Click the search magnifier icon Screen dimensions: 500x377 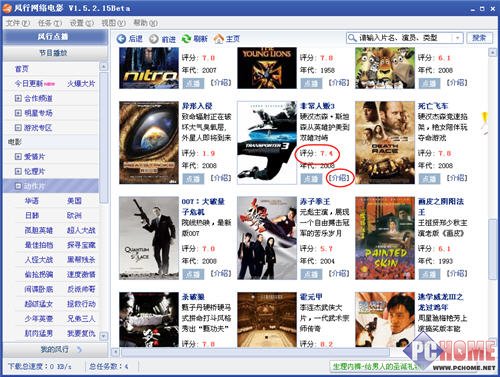click(x=352, y=38)
